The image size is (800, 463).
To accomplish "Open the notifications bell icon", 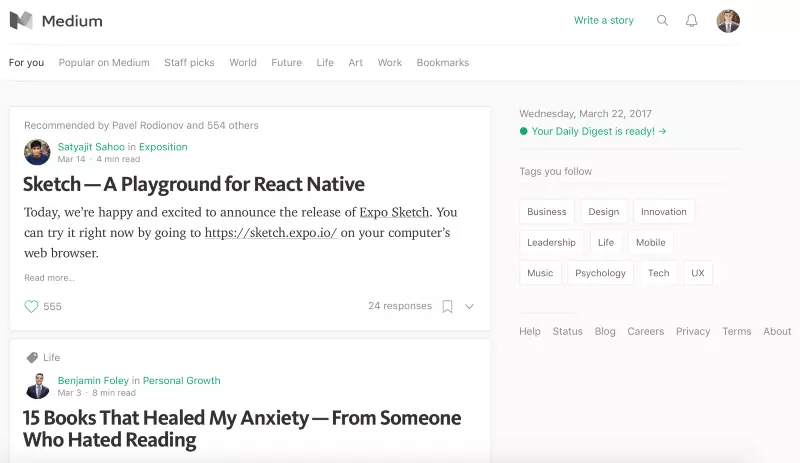I will tap(691, 20).
